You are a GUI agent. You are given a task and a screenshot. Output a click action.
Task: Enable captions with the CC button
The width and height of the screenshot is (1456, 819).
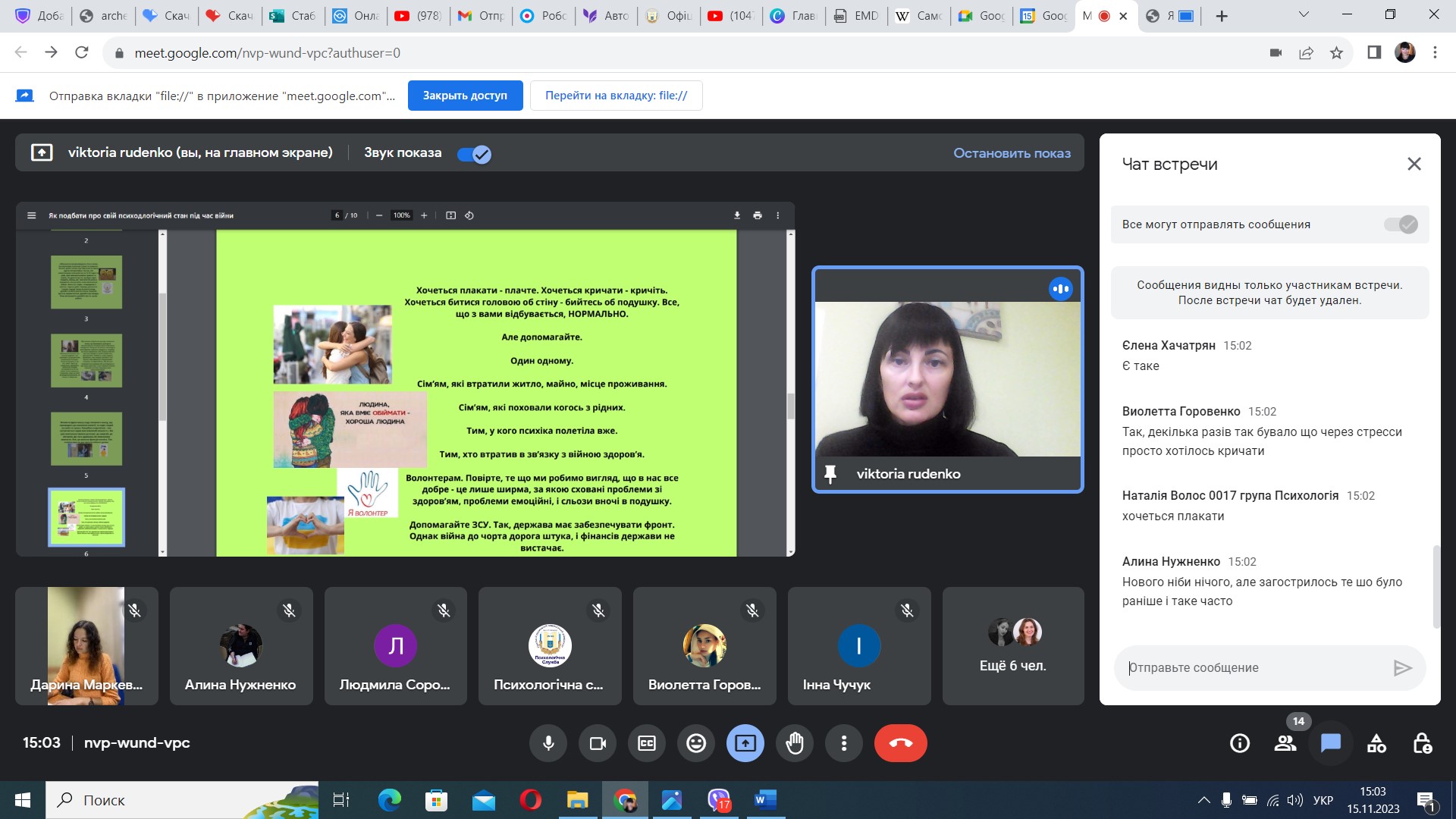647,743
